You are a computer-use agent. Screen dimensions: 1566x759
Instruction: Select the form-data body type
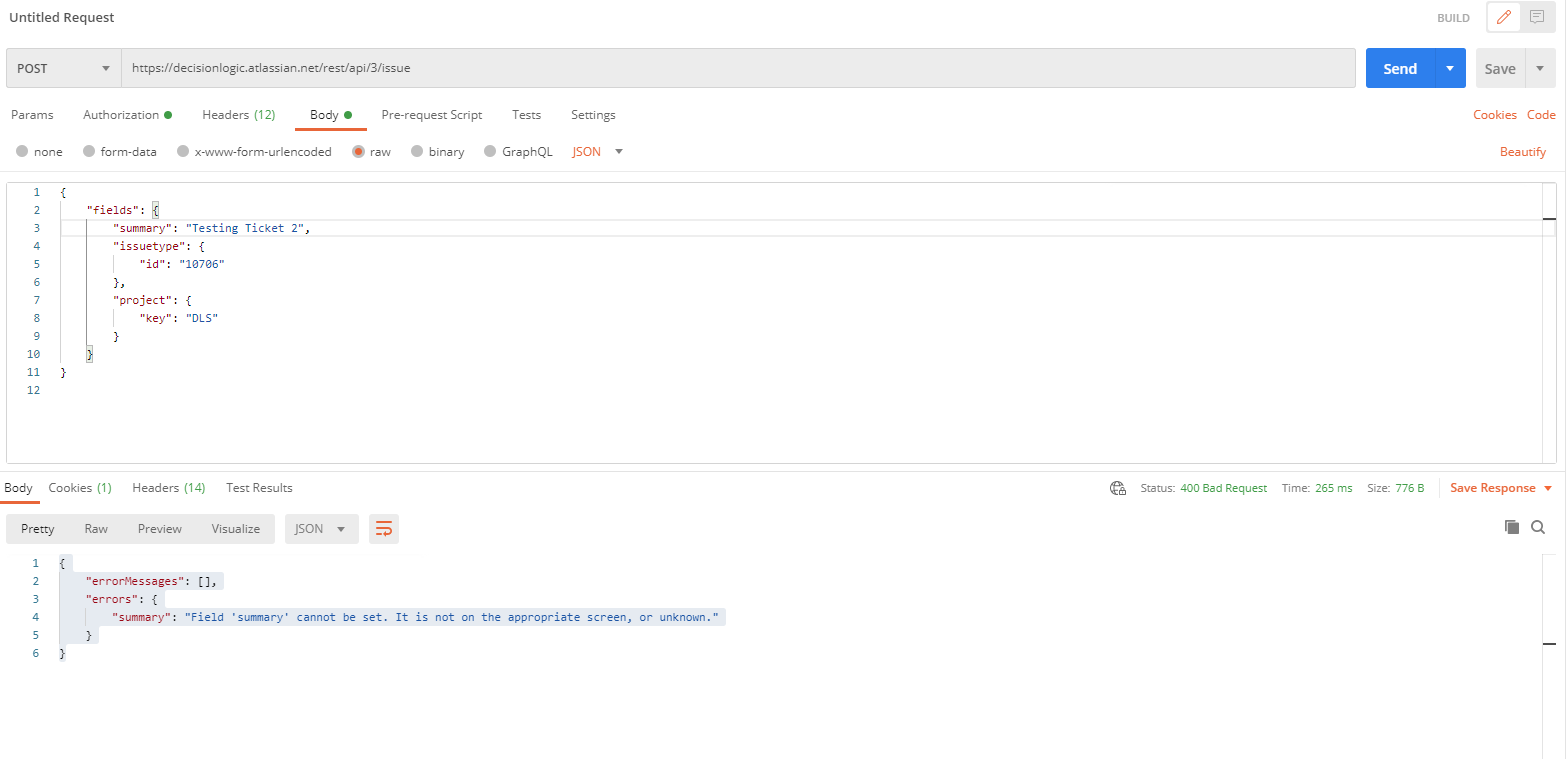coord(121,151)
